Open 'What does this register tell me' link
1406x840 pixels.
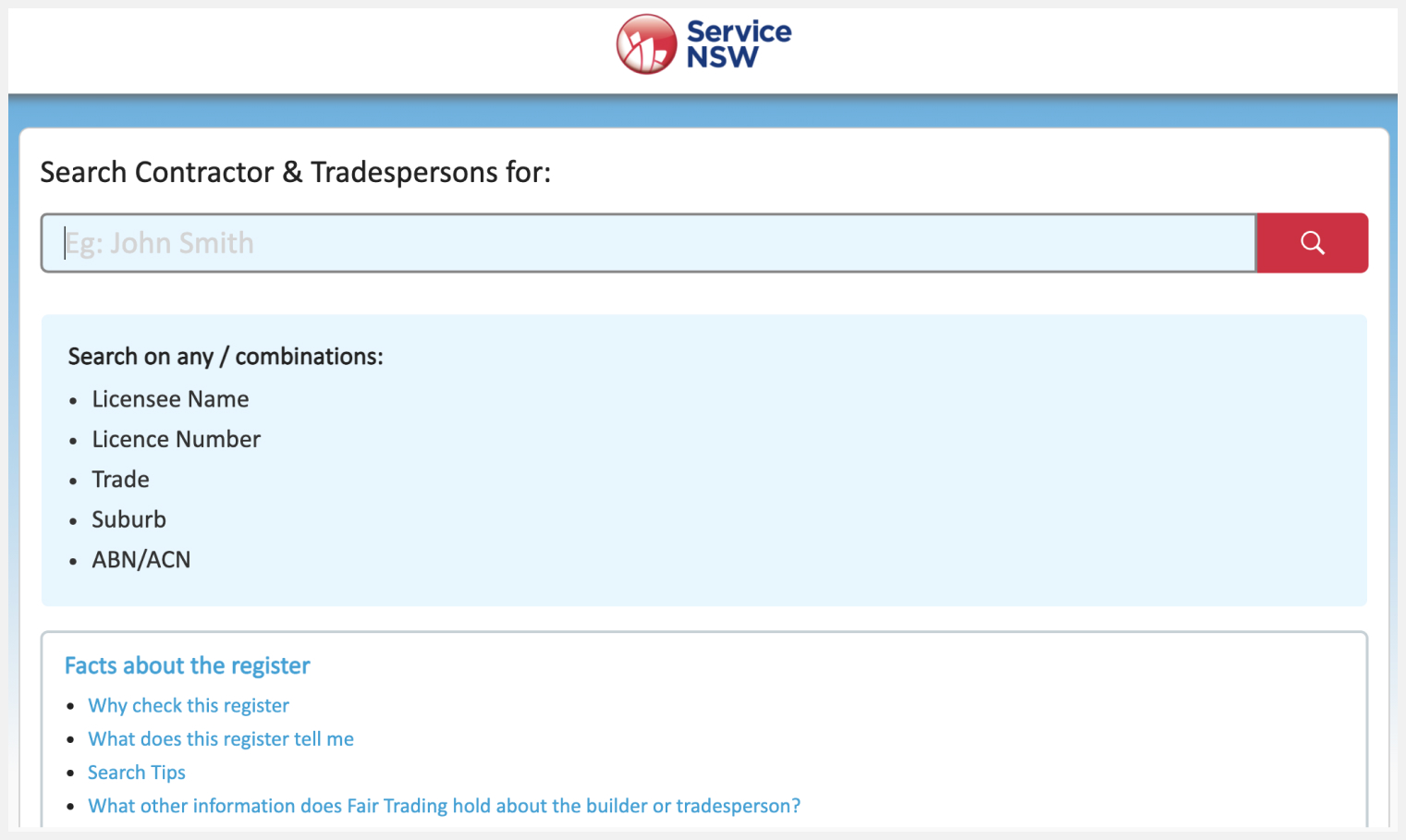tap(221, 739)
